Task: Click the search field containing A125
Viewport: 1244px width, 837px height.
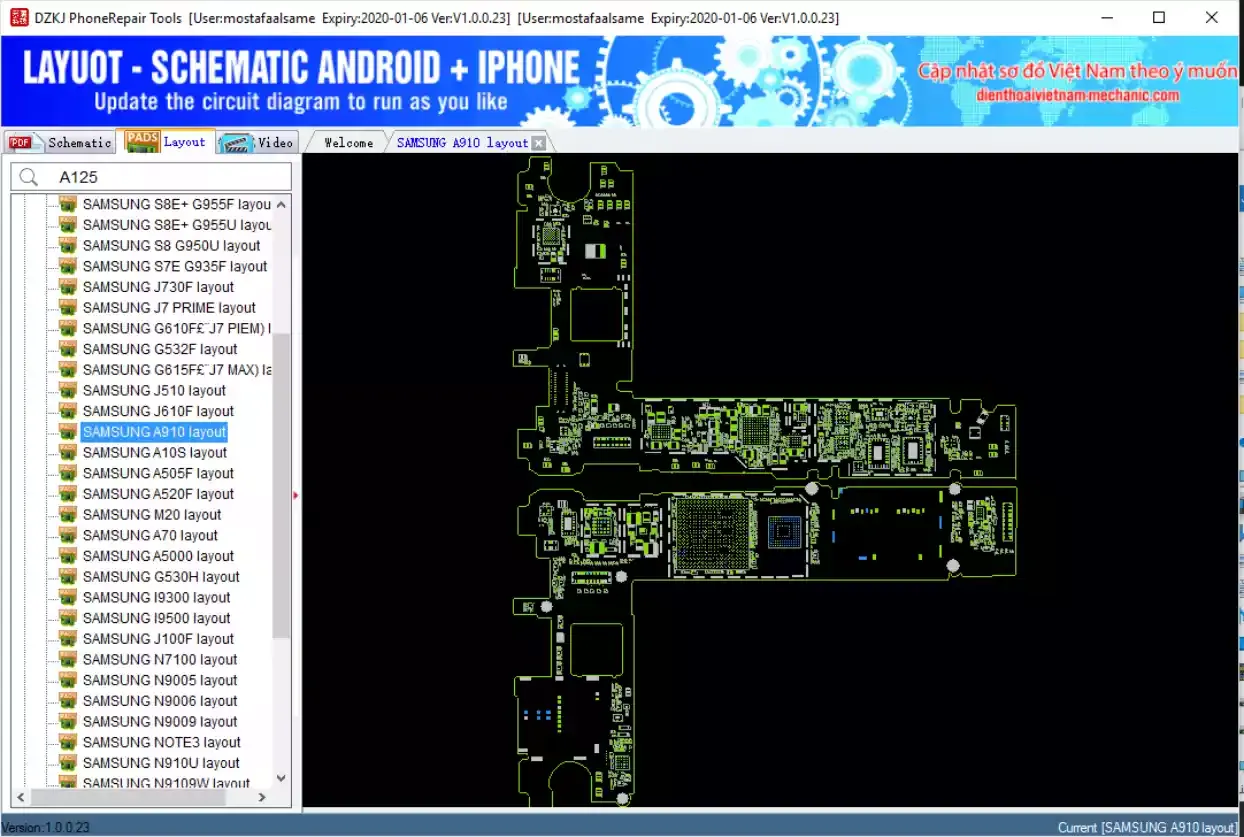Action: click(x=151, y=177)
